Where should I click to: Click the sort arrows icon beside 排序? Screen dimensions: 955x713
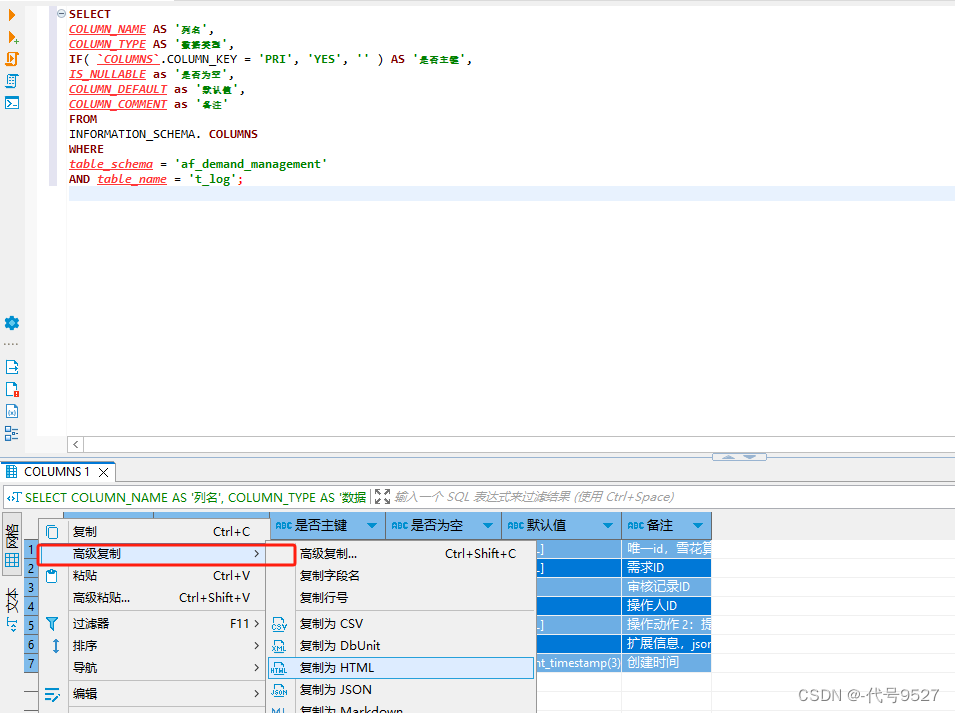tap(55, 646)
